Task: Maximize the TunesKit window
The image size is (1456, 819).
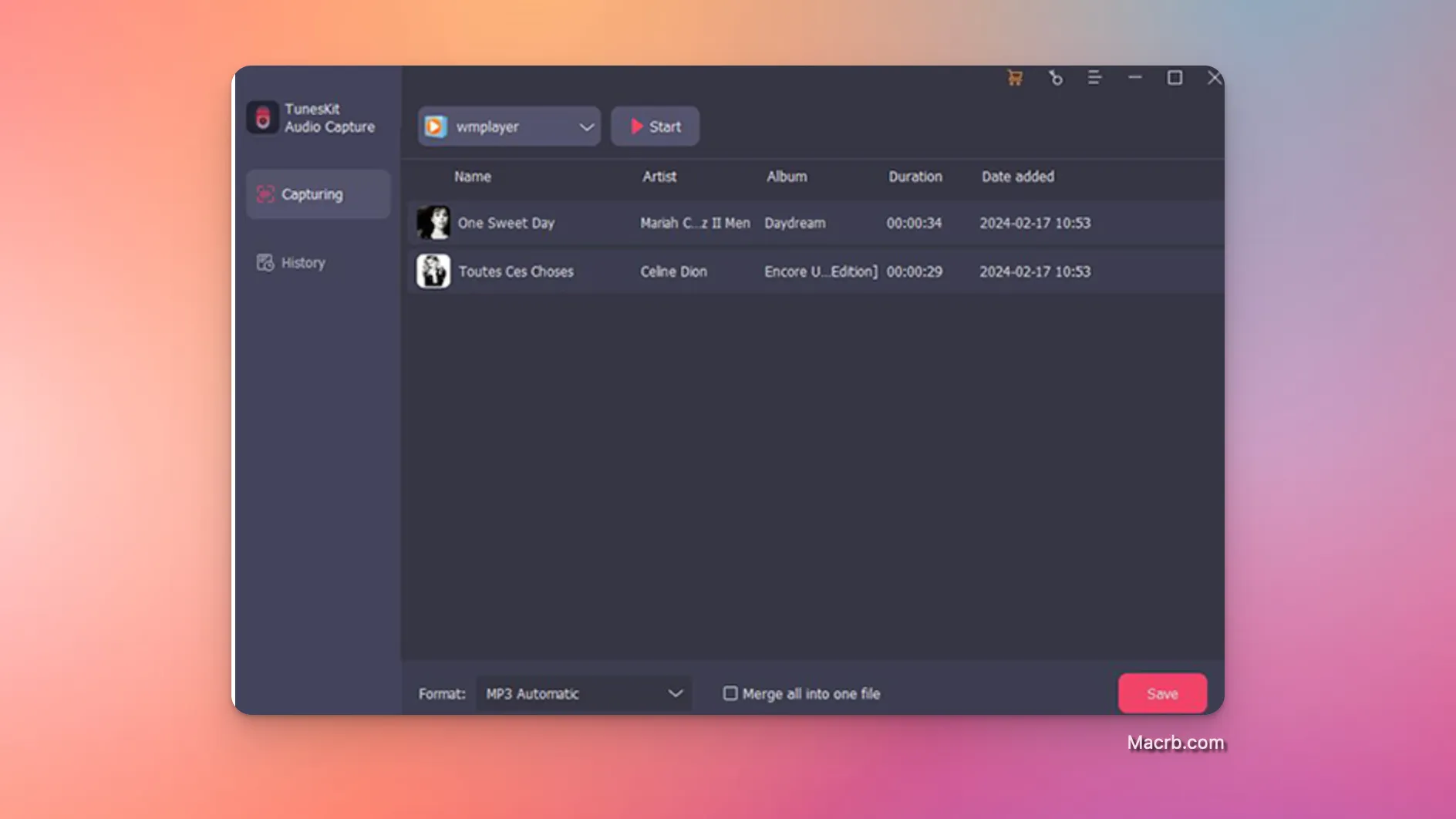Action: point(1175,78)
